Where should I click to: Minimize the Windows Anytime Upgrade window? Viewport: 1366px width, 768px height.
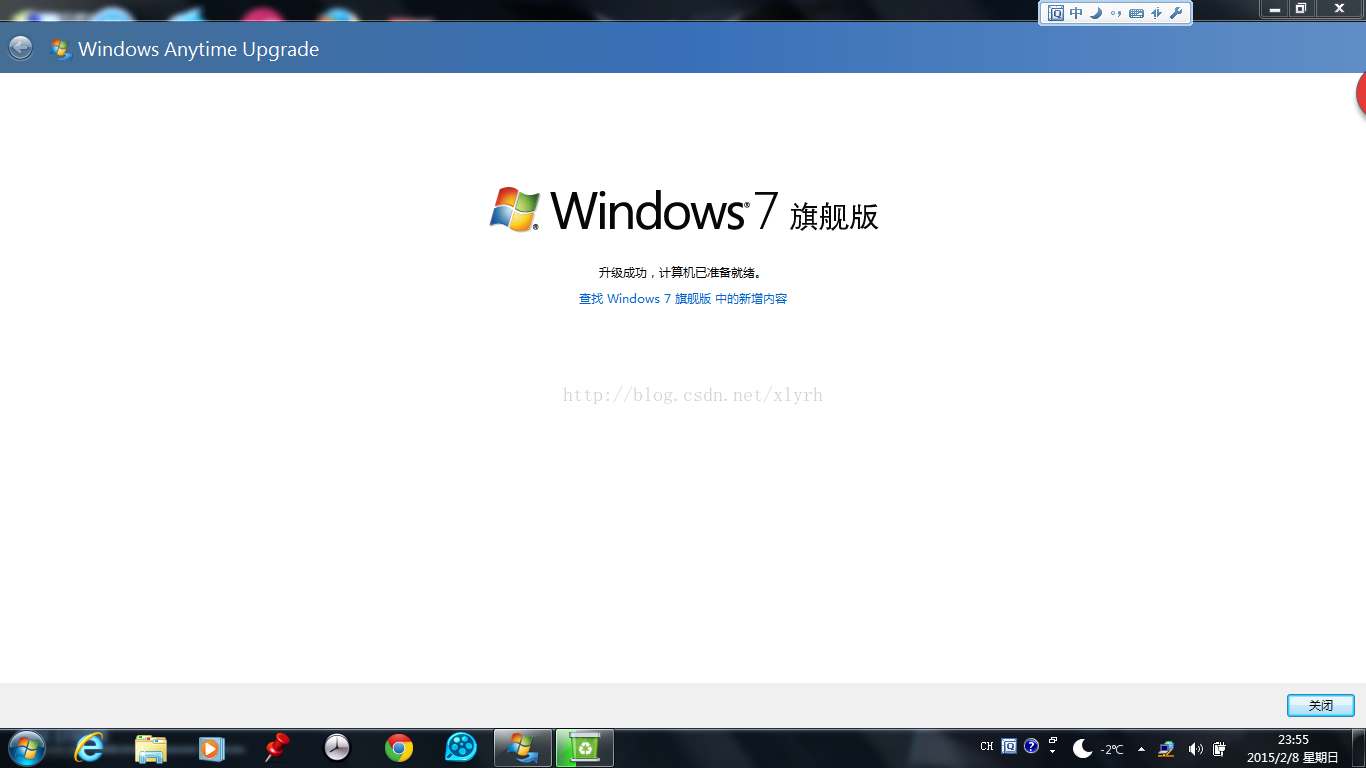pyautogui.click(x=1274, y=9)
